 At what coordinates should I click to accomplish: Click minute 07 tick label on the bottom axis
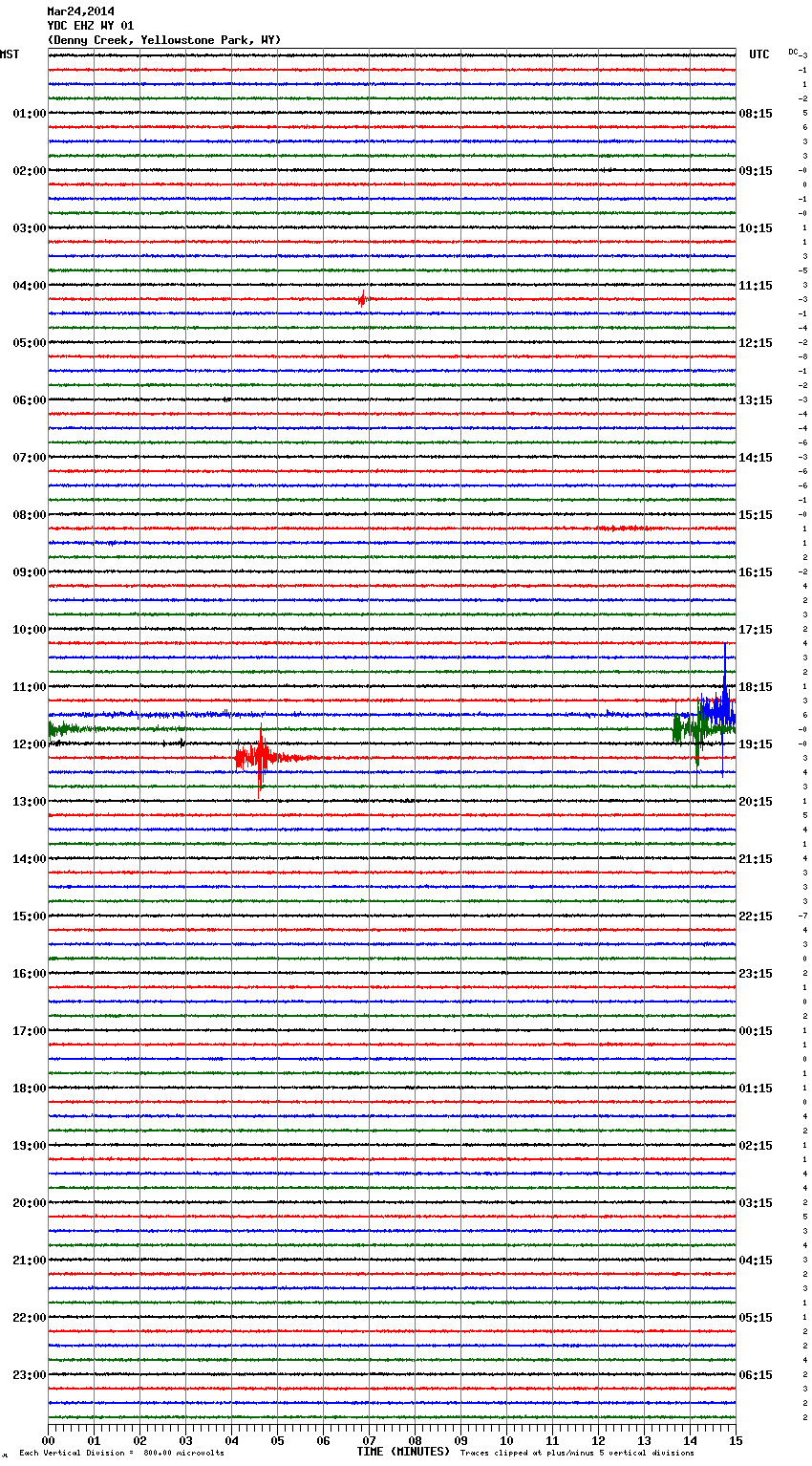369,1440
